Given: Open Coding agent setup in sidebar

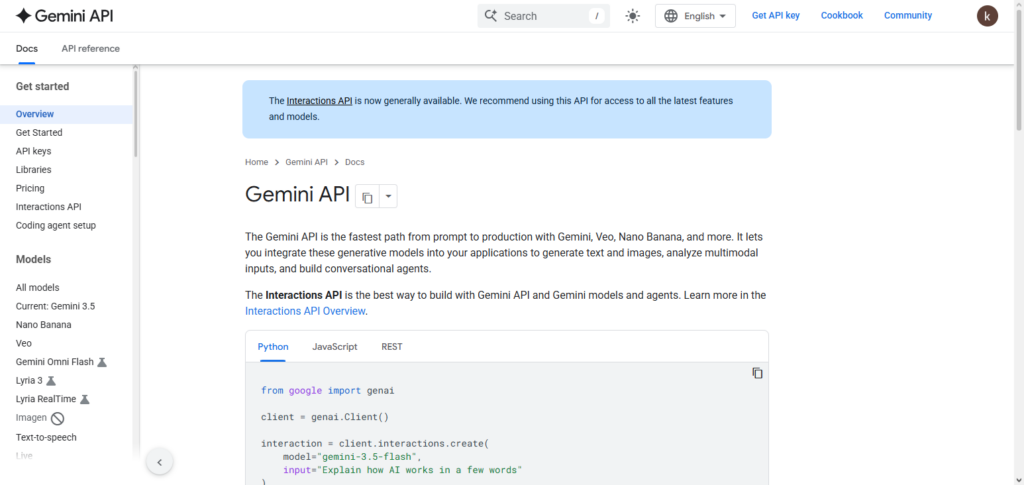Looking at the screenshot, I should (56, 225).
